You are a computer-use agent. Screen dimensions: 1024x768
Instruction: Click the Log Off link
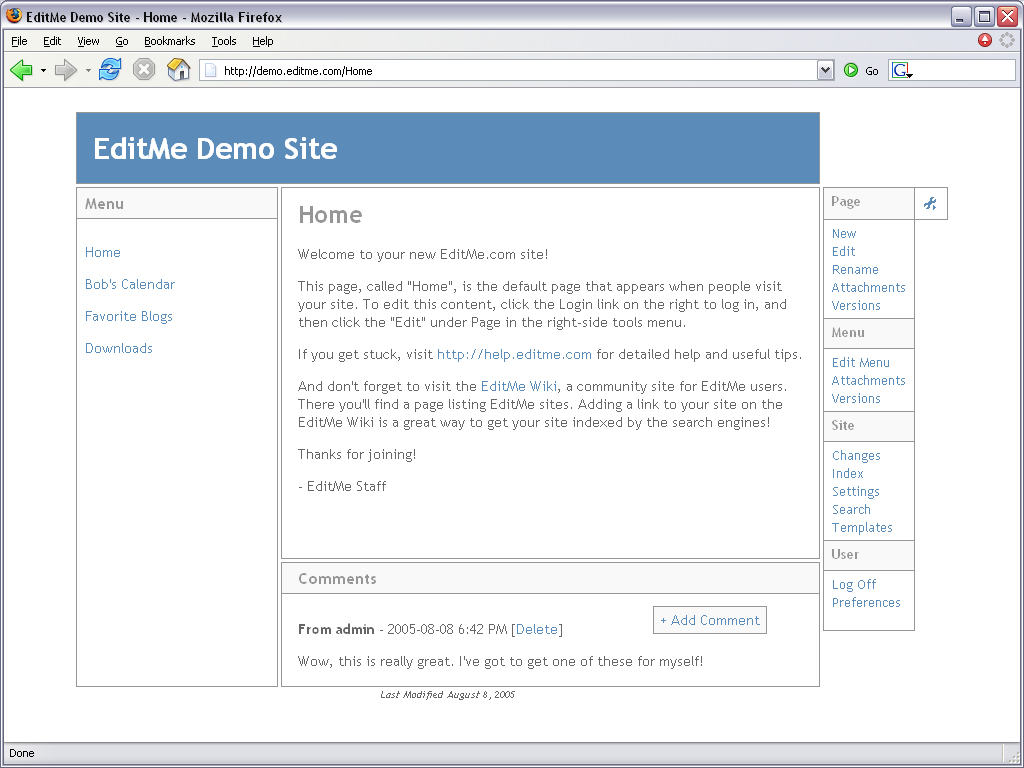(x=854, y=584)
